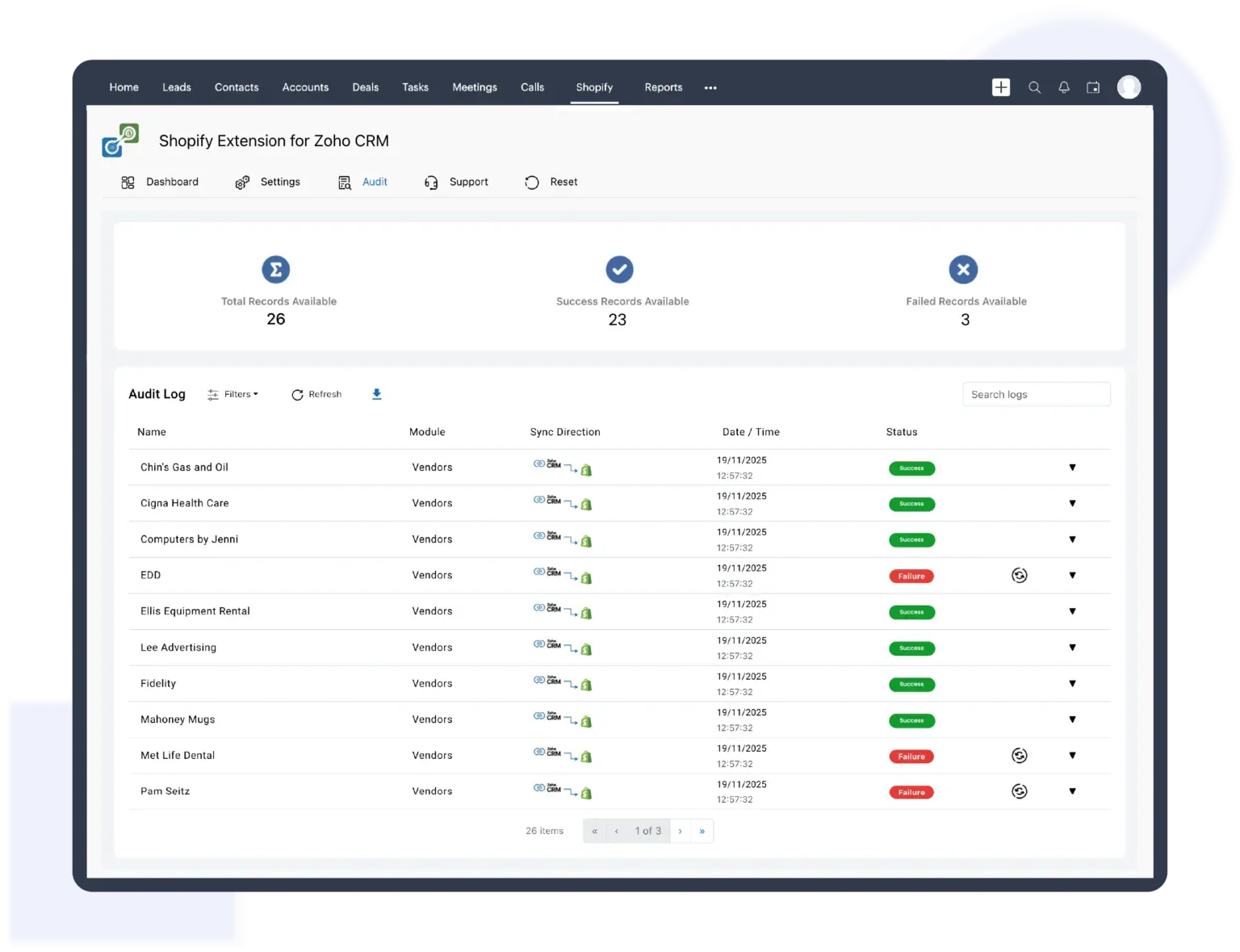Click the Filters slider icon
The width and height of the screenshot is (1240, 952).
coord(213,394)
